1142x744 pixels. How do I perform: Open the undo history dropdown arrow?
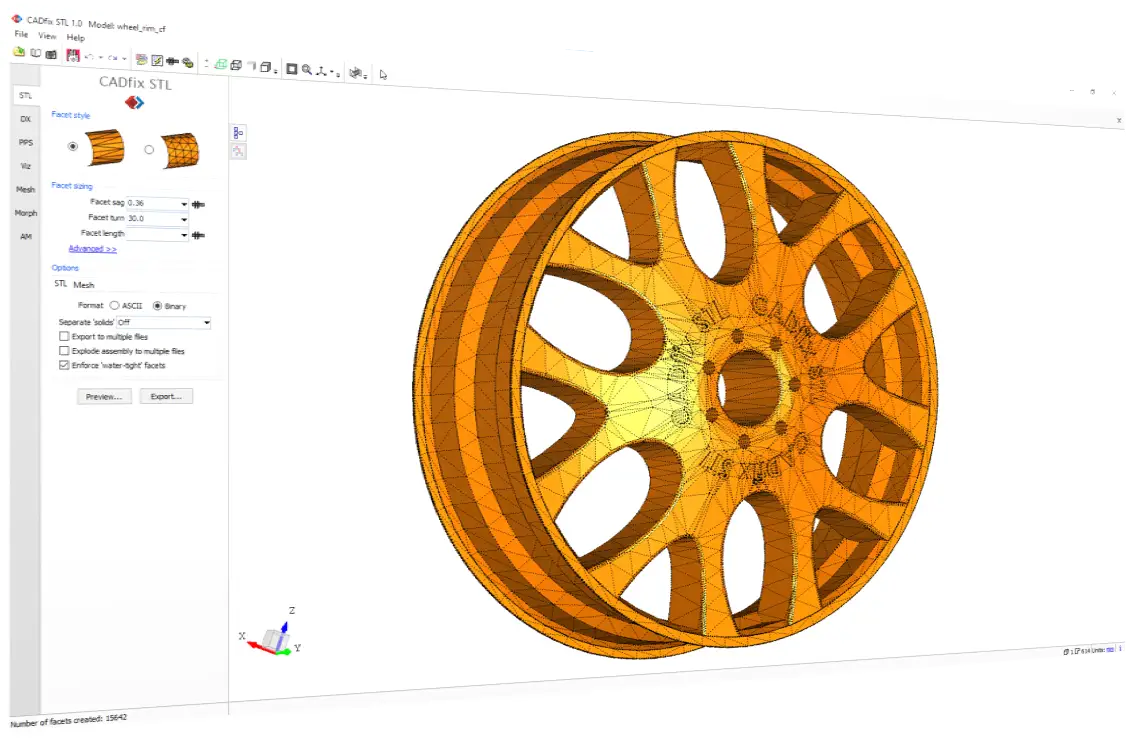click(101, 58)
